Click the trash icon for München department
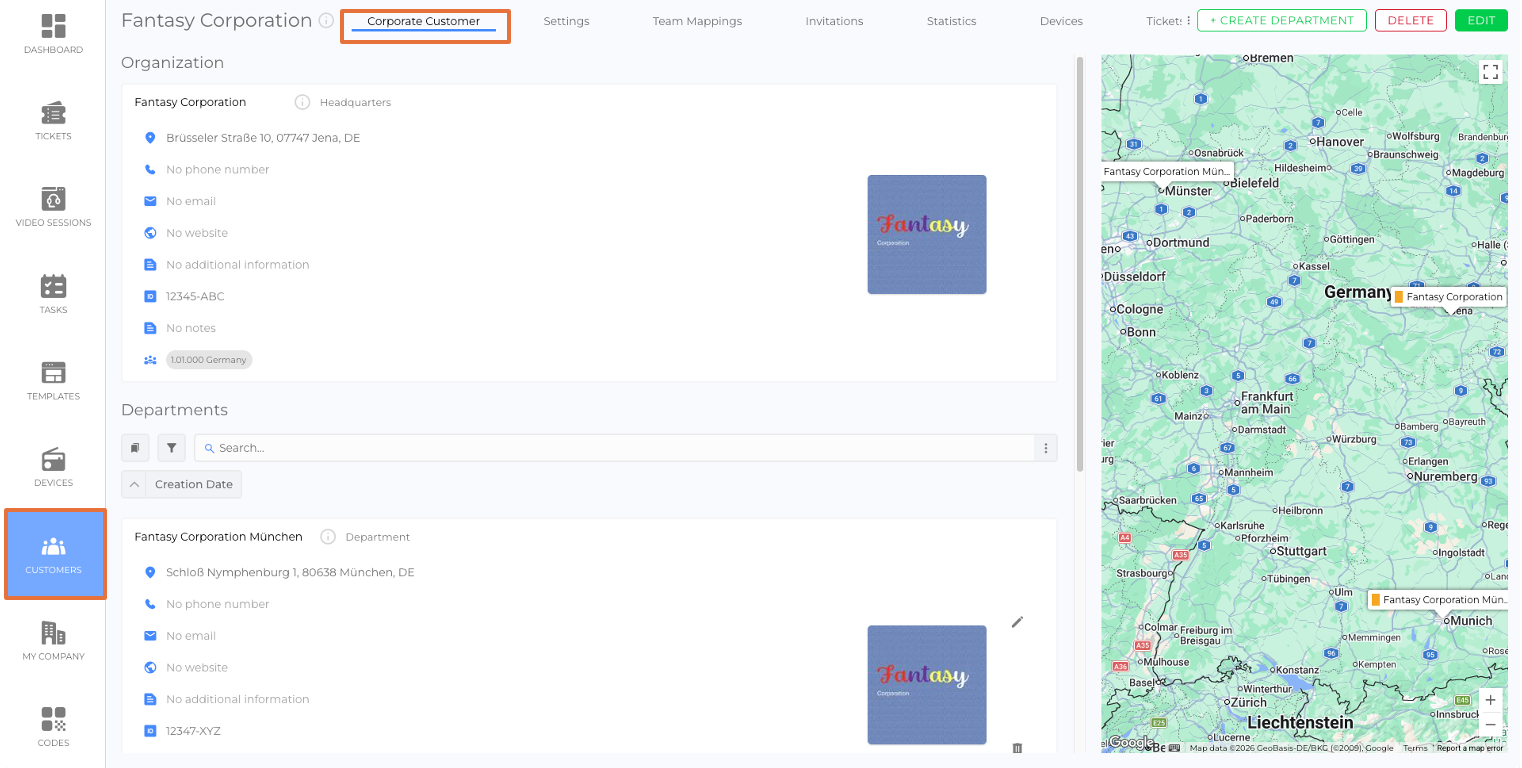Screen dimensions: 1522x768 1017,748
